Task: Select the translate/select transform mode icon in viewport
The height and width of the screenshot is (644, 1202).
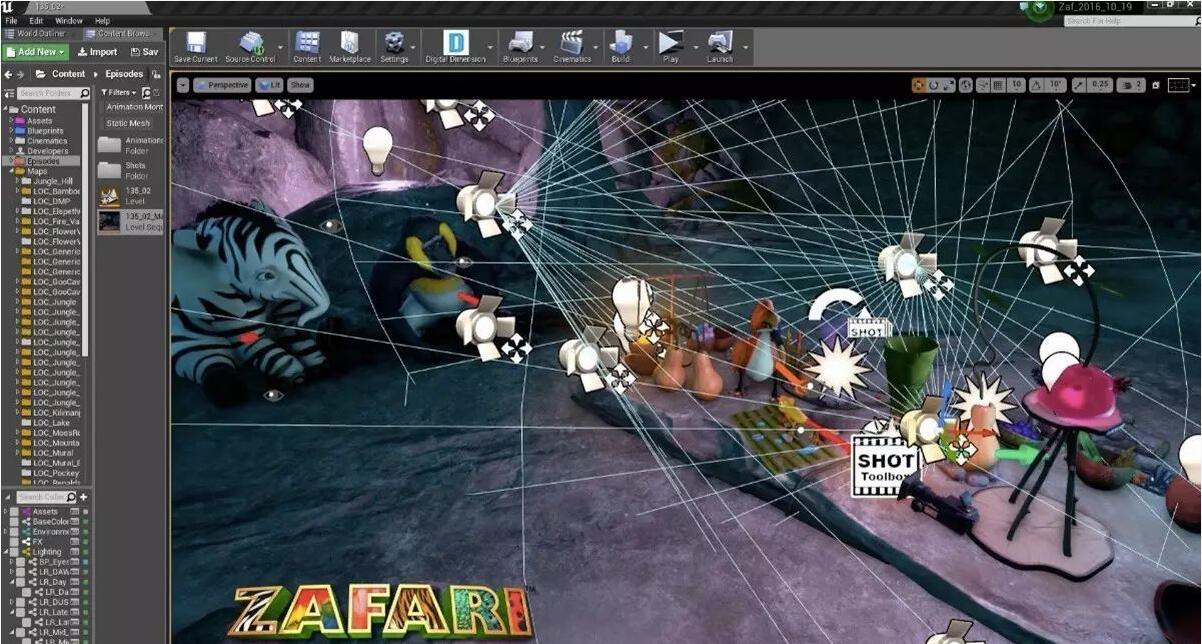Action: pyautogui.click(x=918, y=85)
